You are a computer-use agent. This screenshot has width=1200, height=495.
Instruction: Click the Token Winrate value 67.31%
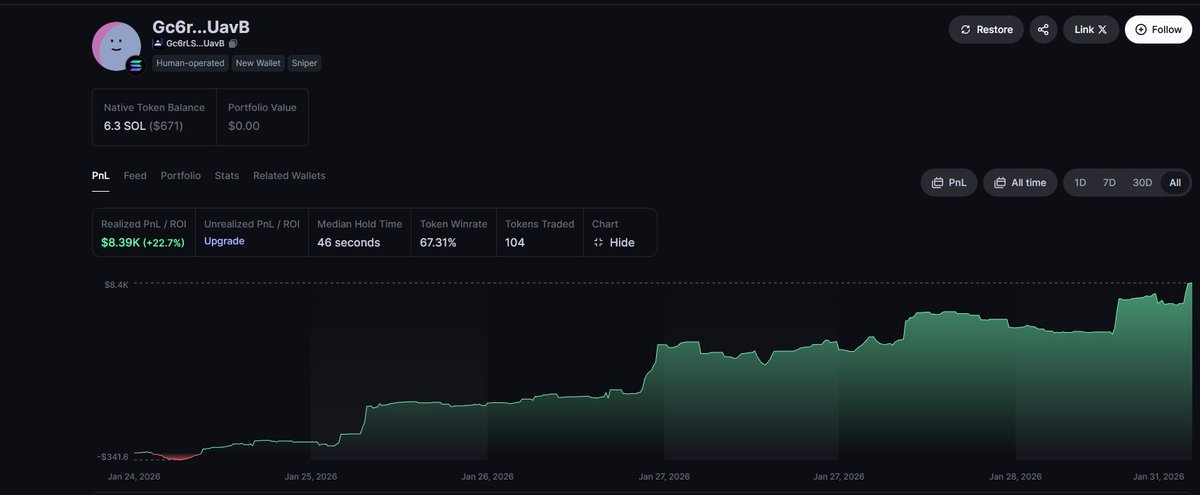click(438, 242)
